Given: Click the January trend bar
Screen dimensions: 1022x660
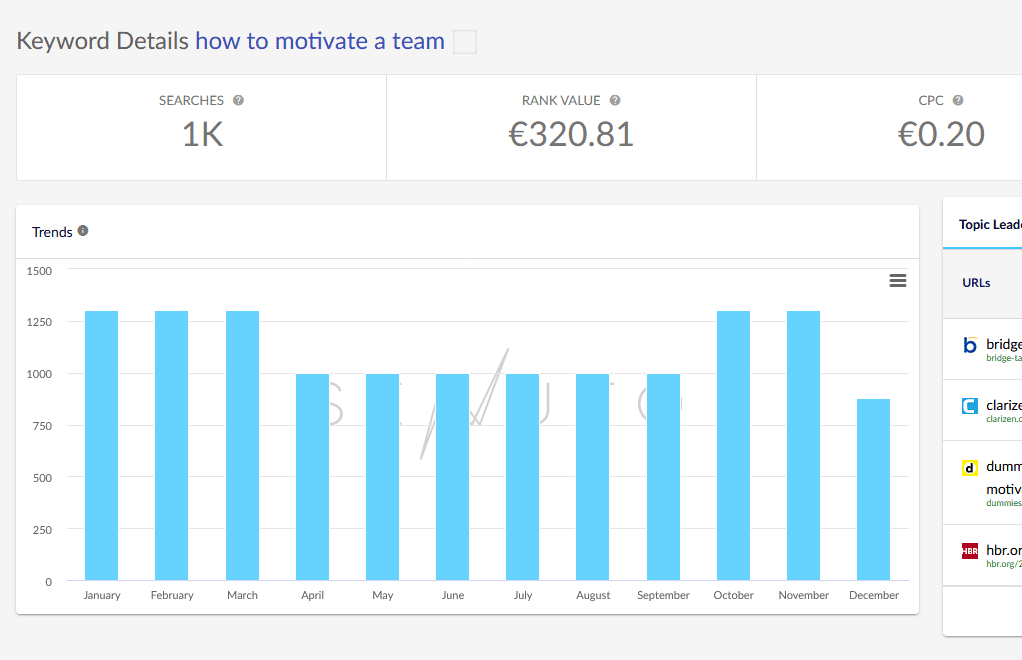Looking at the screenshot, I should point(102,445).
